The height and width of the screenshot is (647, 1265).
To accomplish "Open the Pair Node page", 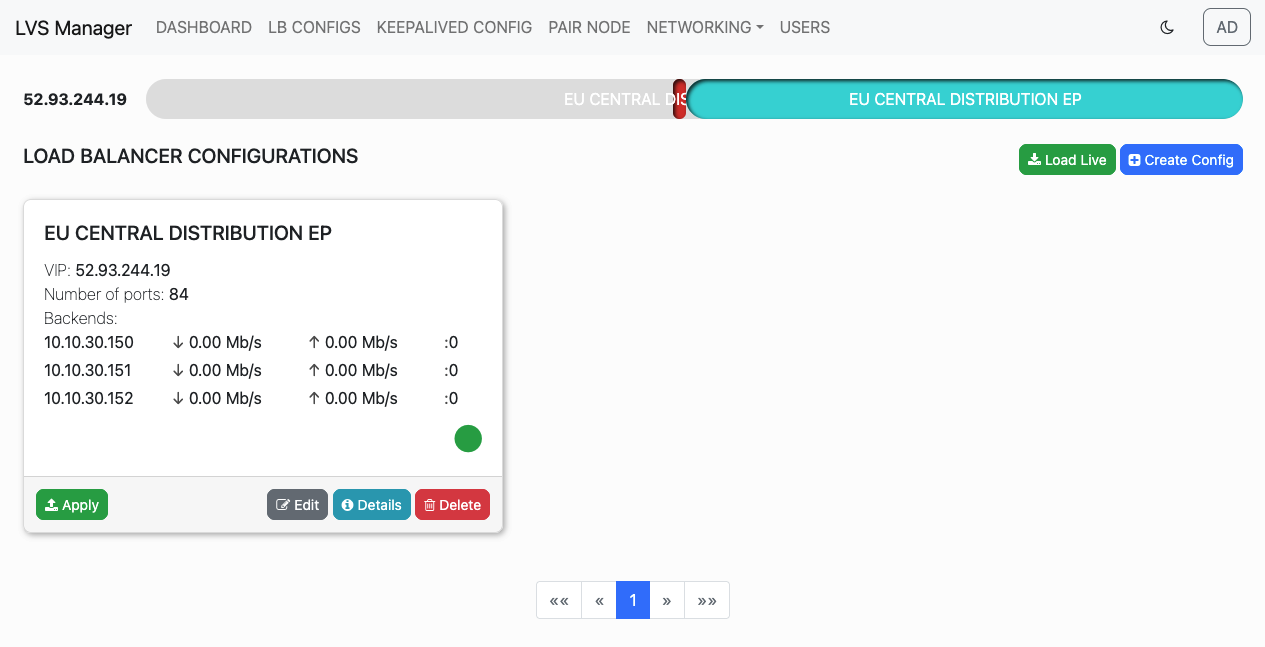I will pos(589,27).
